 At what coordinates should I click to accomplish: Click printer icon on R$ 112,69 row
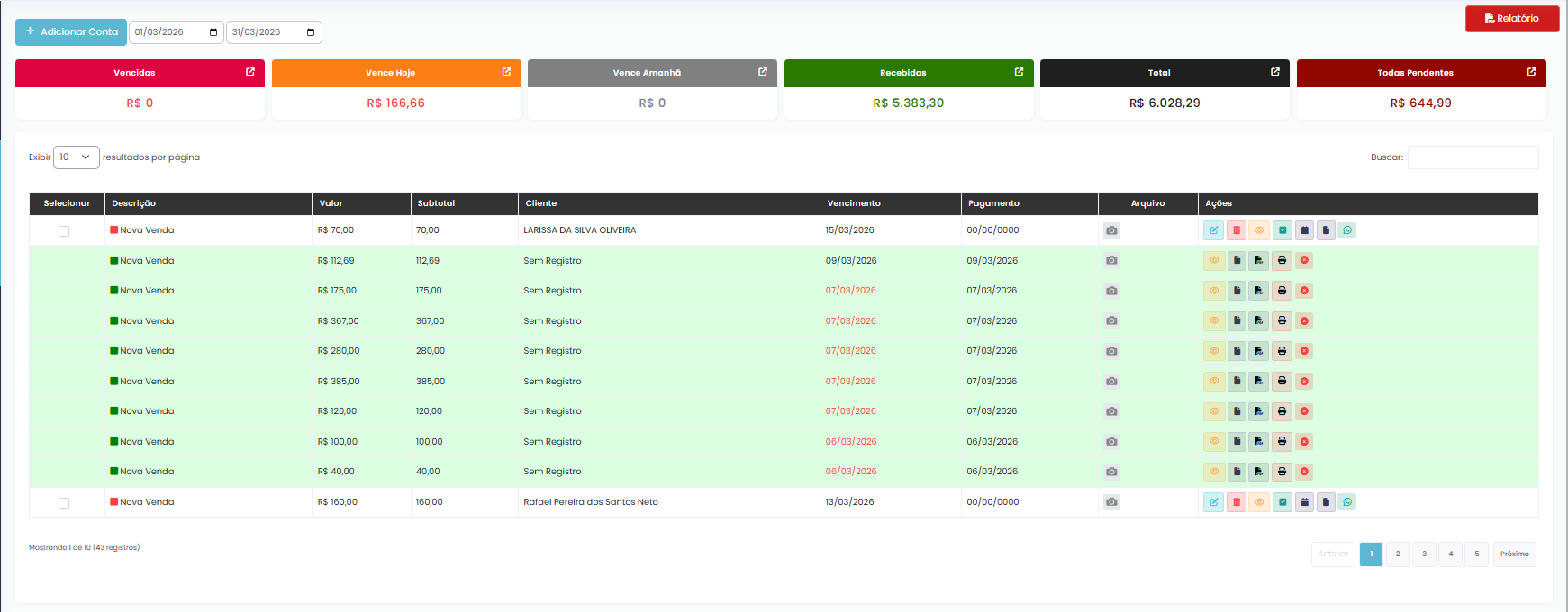pyautogui.click(x=1282, y=261)
